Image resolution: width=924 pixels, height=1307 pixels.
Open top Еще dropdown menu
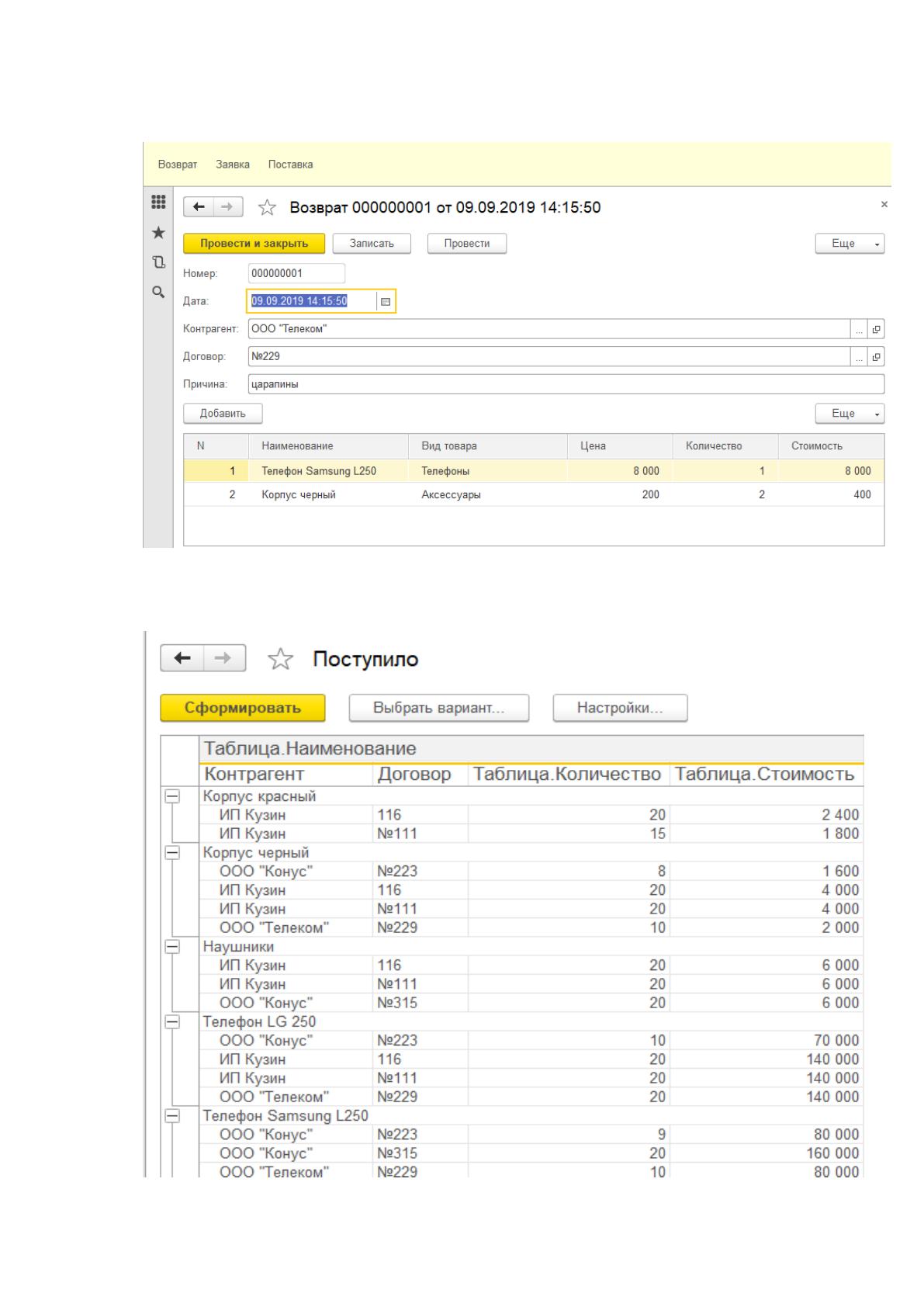850,244
